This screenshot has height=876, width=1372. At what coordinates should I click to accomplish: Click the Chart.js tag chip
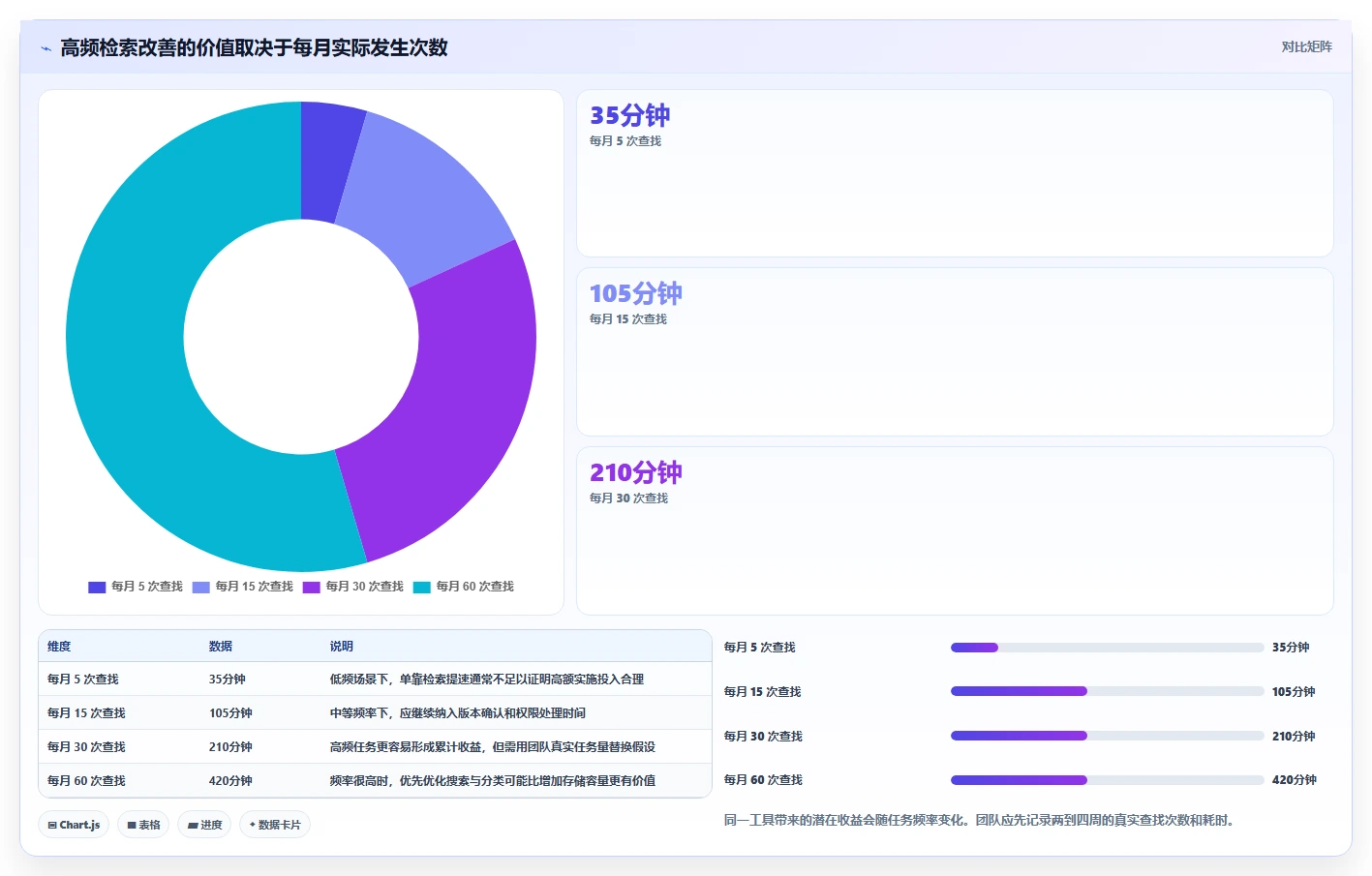point(74,825)
